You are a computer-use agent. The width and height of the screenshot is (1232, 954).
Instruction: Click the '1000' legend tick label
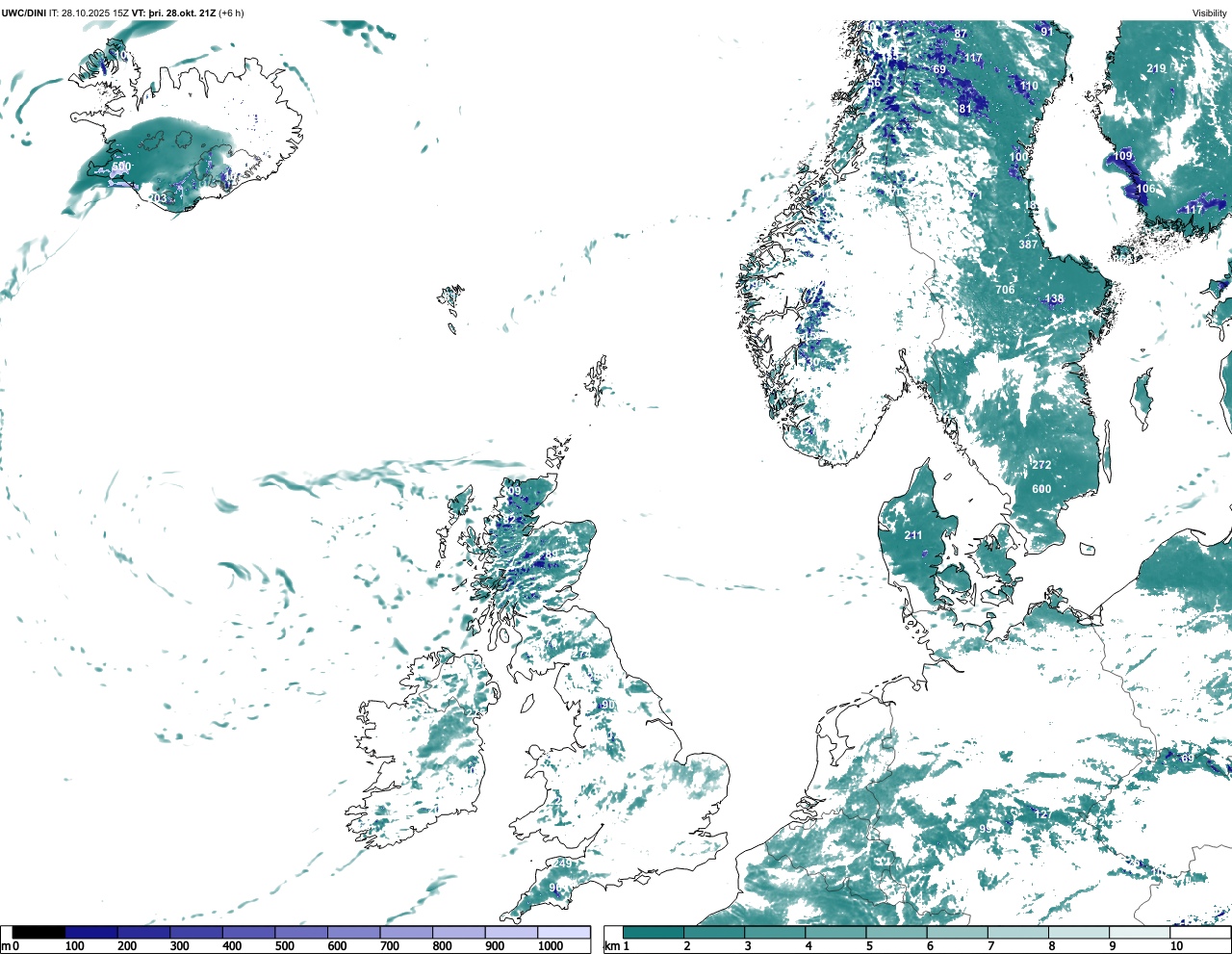pos(551,946)
